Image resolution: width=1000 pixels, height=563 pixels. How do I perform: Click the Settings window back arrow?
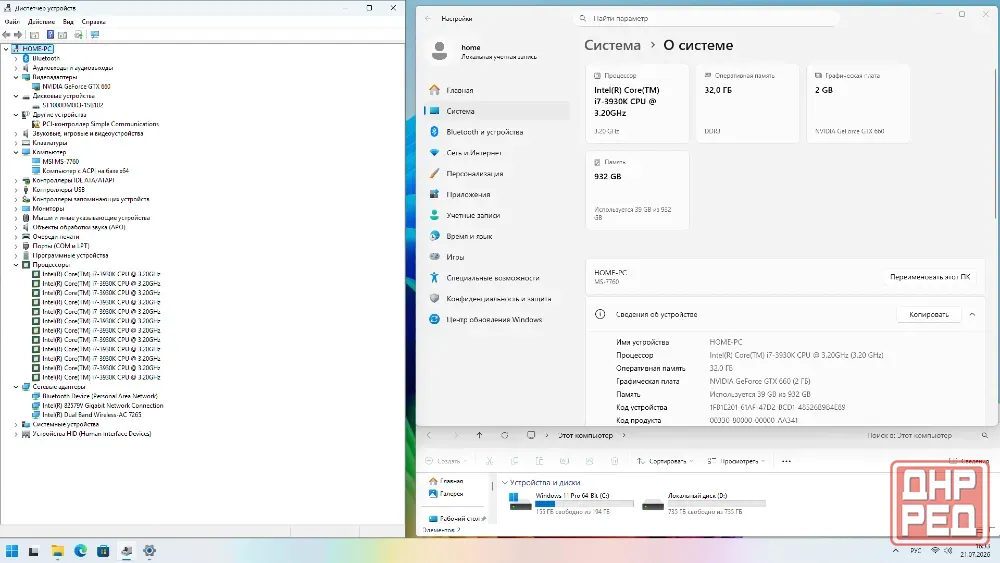coord(428,18)
